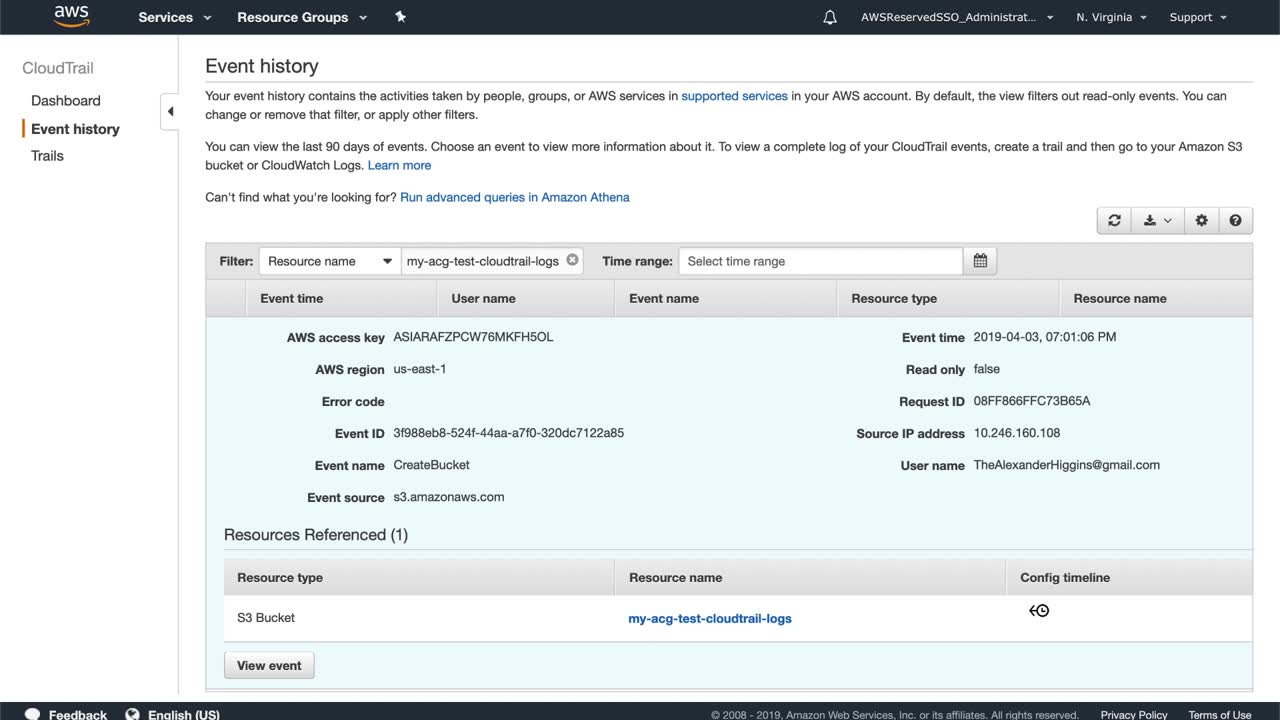Viewport: 1280px width, 720px height.
Task: Clear the my-acg-test-cloudtrail-logs filter value
Action: pos(572,260)
